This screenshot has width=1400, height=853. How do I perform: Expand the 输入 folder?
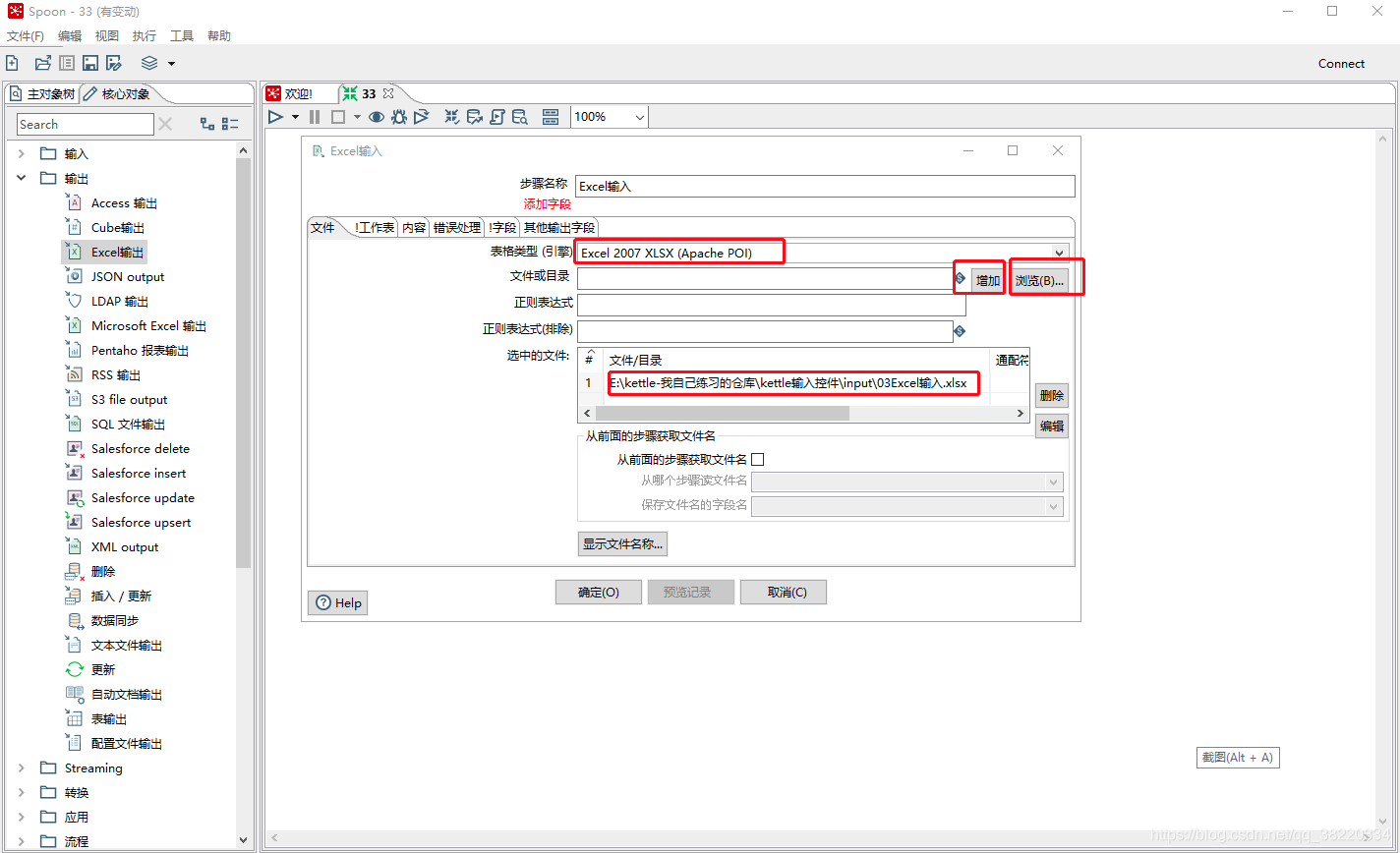(22, 153)
